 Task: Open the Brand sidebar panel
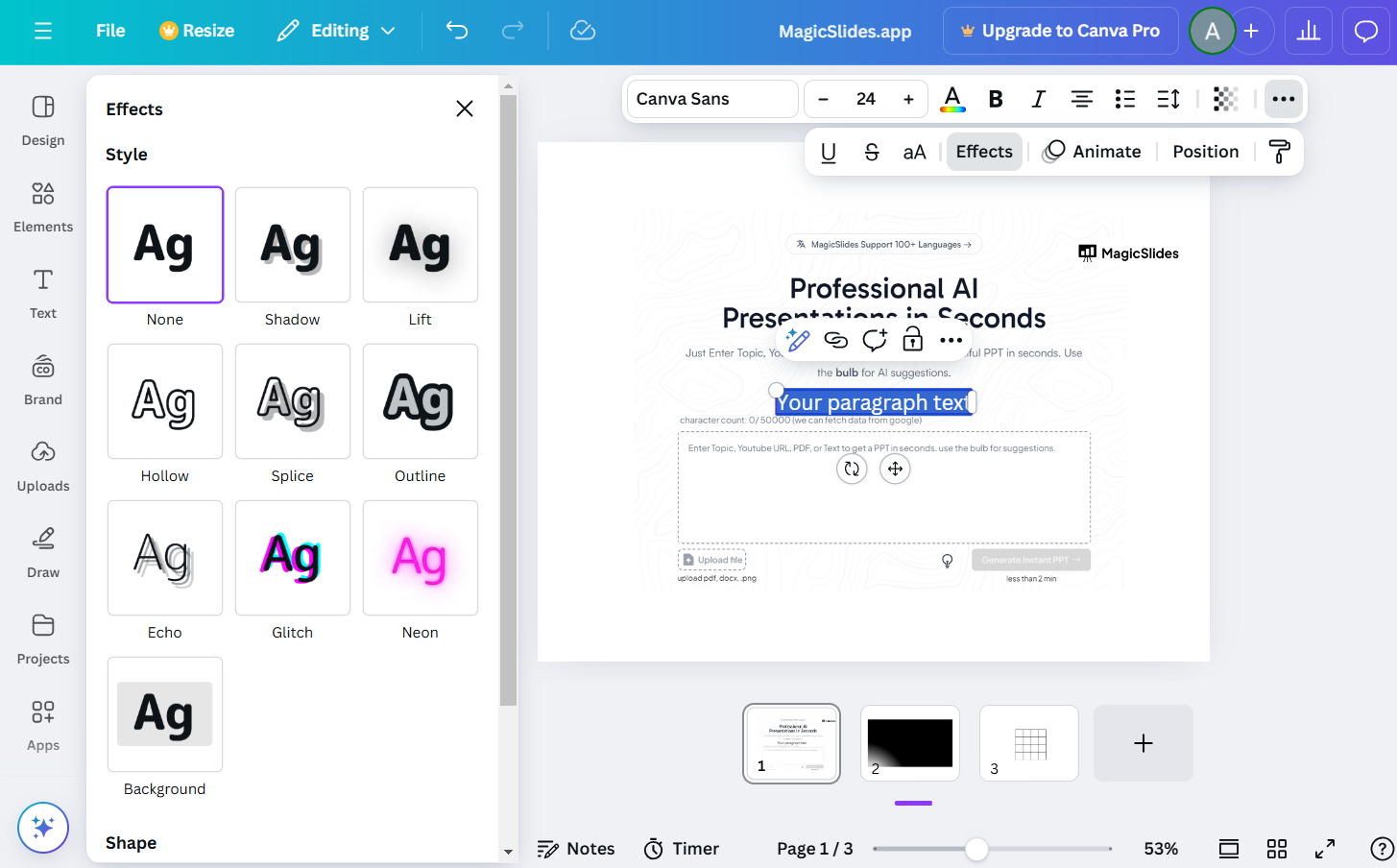(x=43, y=379)
